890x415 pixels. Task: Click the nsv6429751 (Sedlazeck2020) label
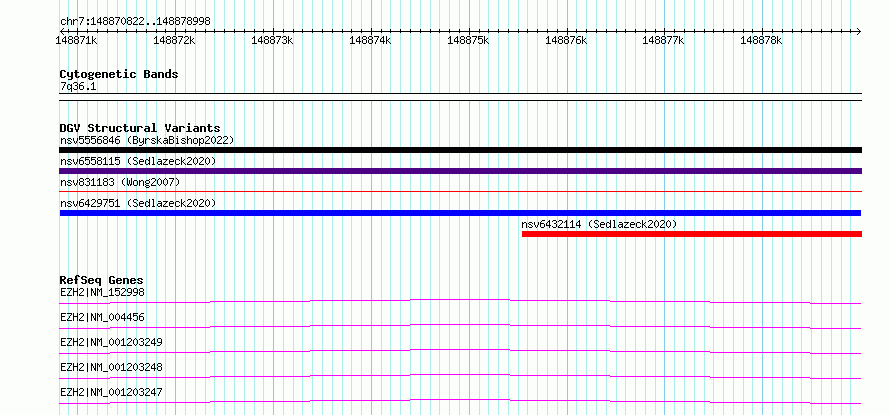coord(138,203)
